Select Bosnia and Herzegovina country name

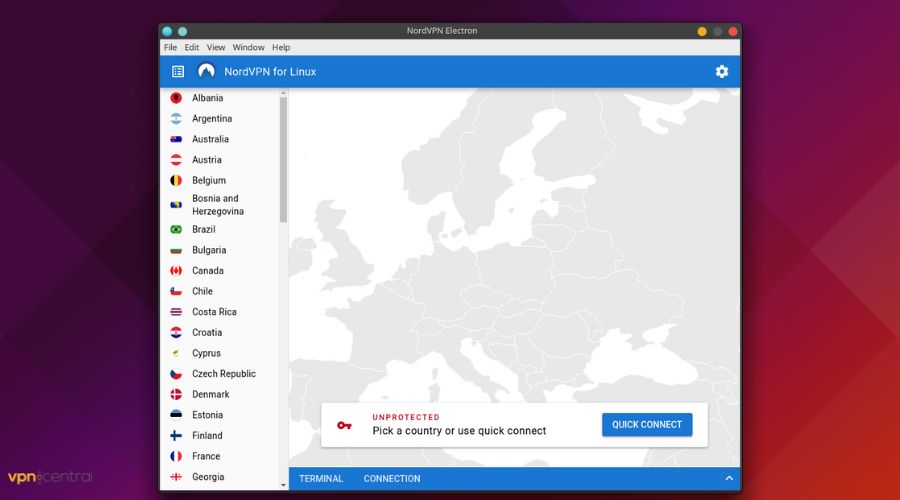click(218, 205)
